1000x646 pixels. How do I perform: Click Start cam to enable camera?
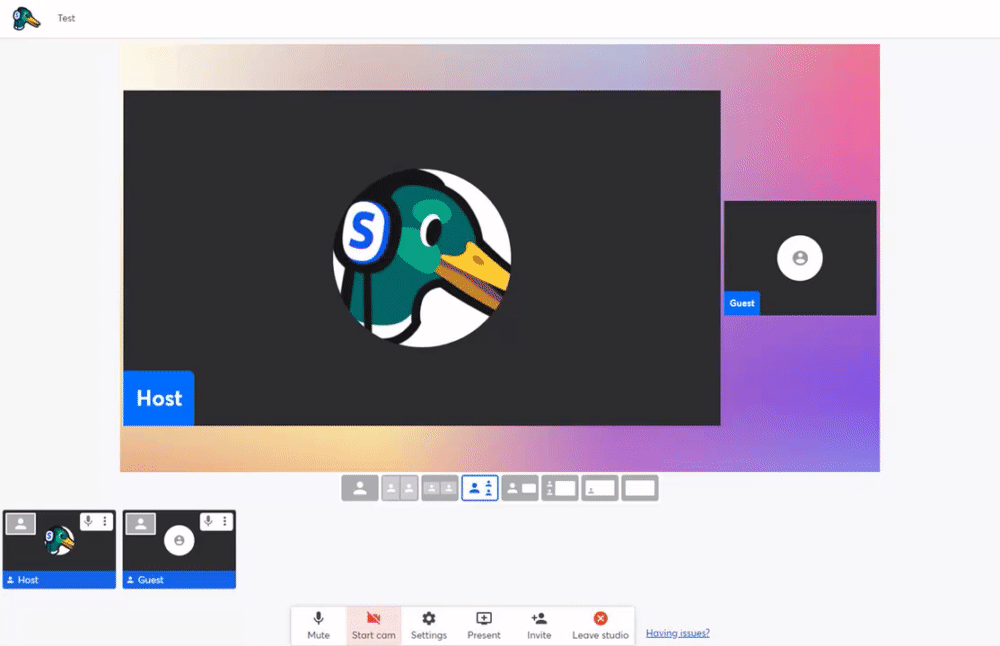click(x=374, y=626)
